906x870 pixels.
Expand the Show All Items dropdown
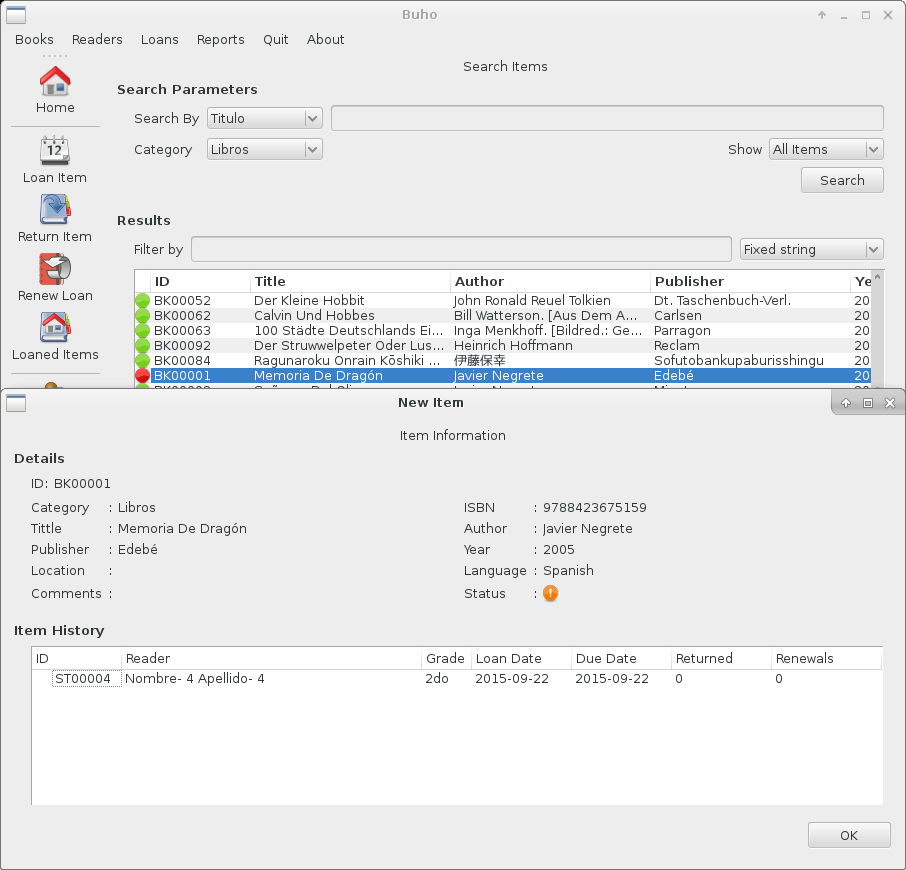click(826, 150)
